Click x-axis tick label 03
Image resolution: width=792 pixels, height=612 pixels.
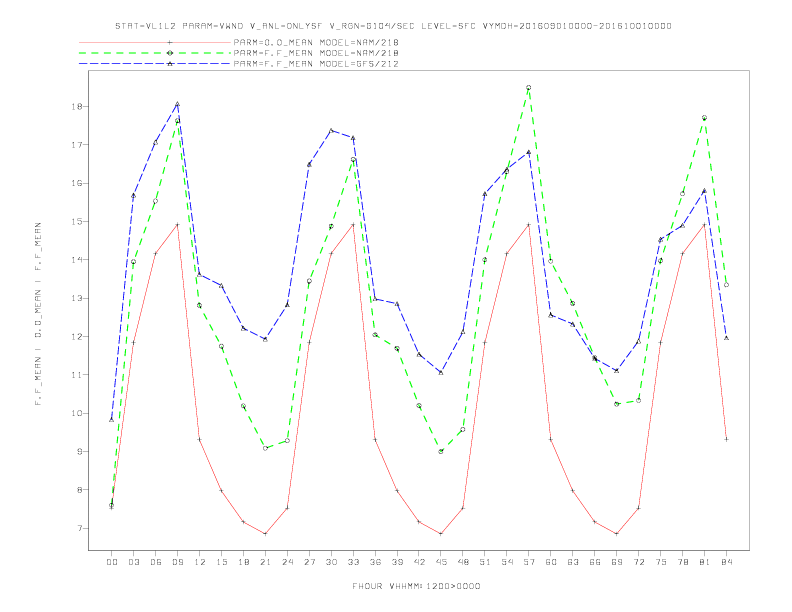pyautogui.click(x=133, y=562)
